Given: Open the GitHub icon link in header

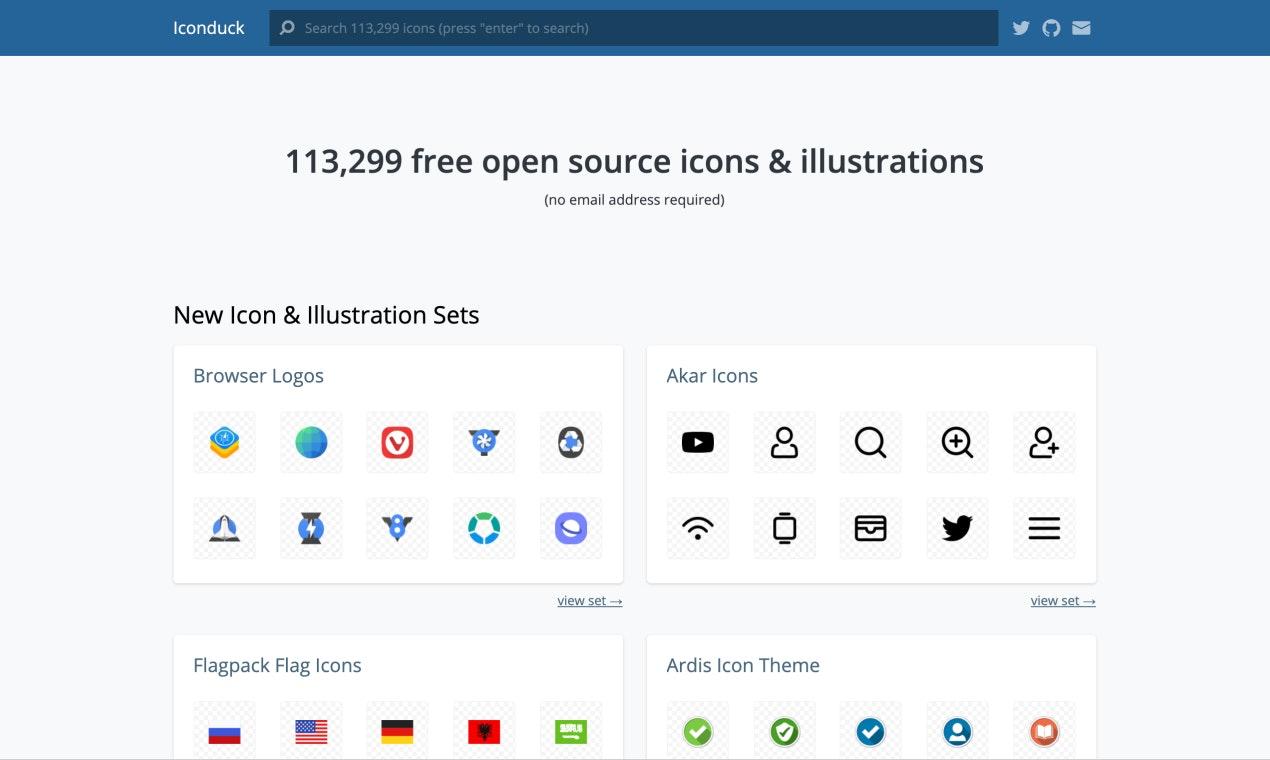Looking at the screenshot, I should [x=1051, y=28].
